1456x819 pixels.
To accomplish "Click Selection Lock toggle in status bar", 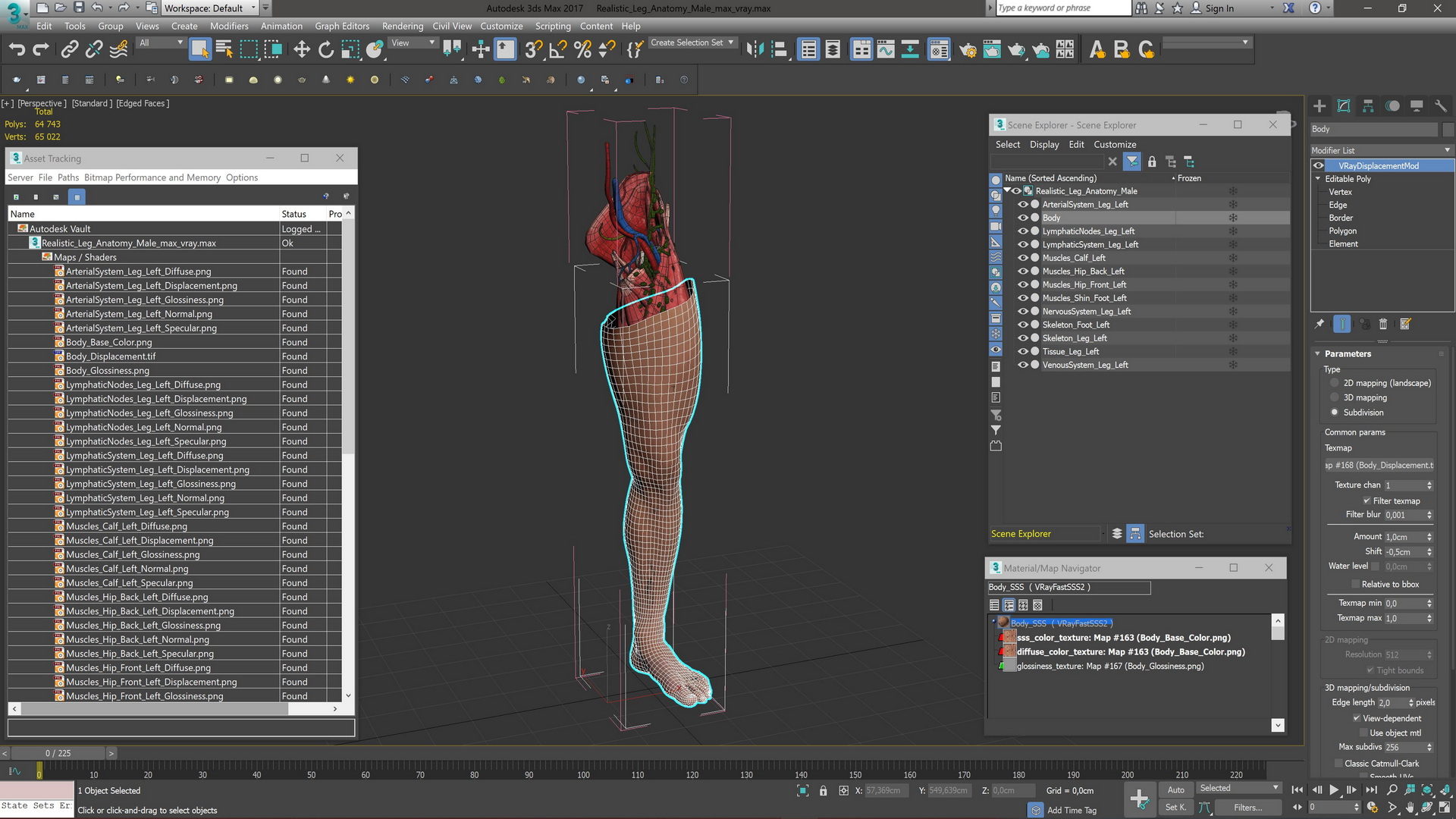I will [823, 791].
